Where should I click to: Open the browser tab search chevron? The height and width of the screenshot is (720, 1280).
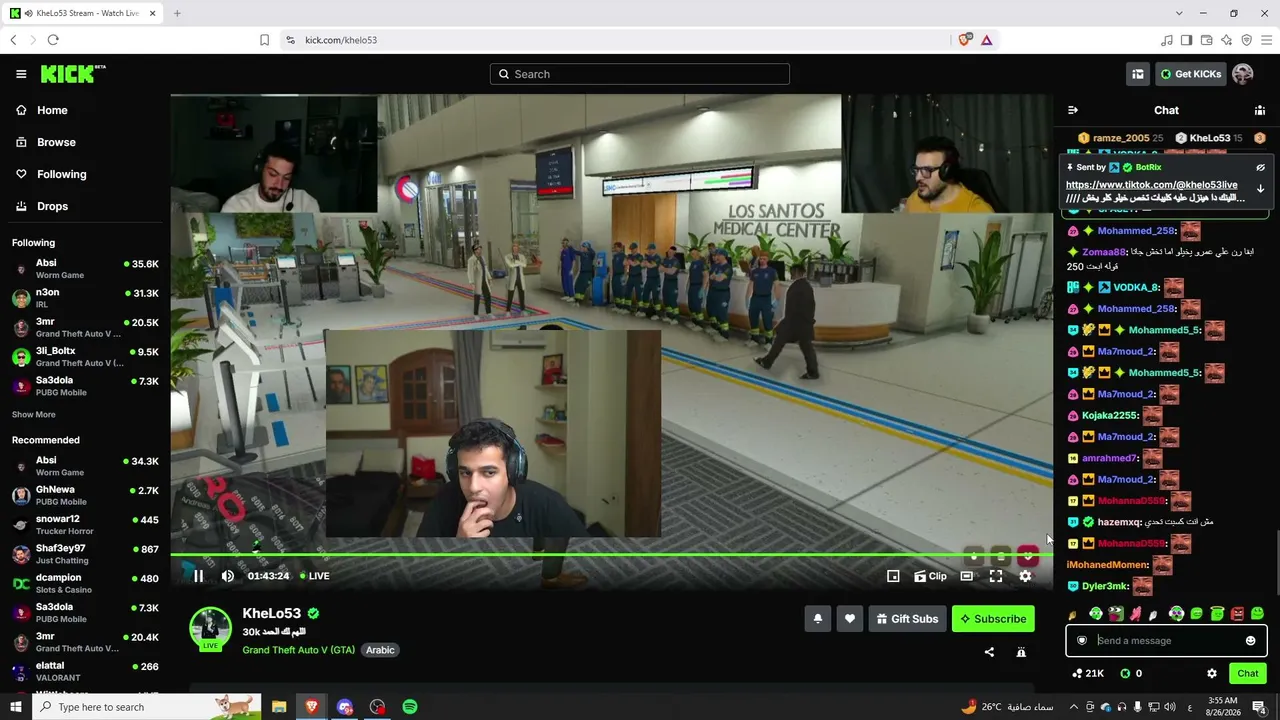pyautogui.click(x=1179, y=13)
